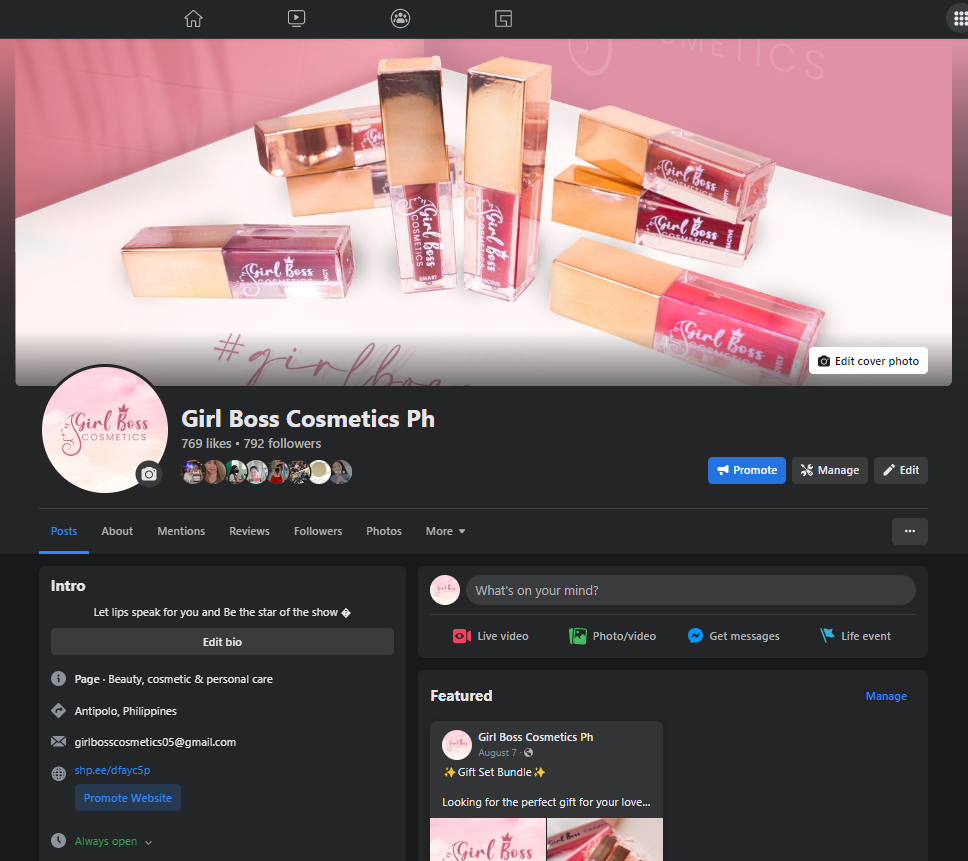Click the What's on your mind field
This screenshot has width=968, height=861.
click(690, 590)
